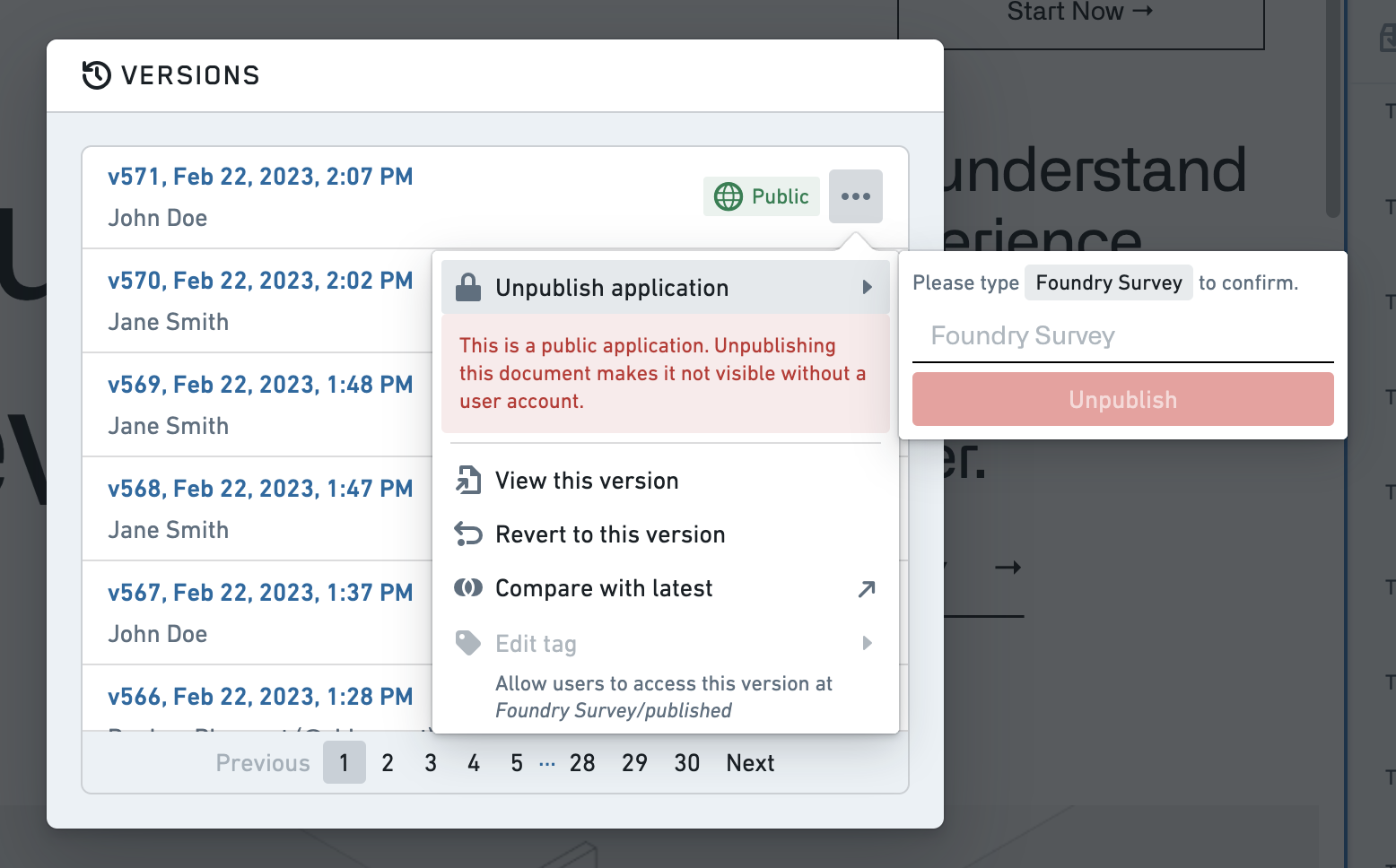Select Unpublish application menu item
Screen dimensions: 1396x868
coord(666,287)
